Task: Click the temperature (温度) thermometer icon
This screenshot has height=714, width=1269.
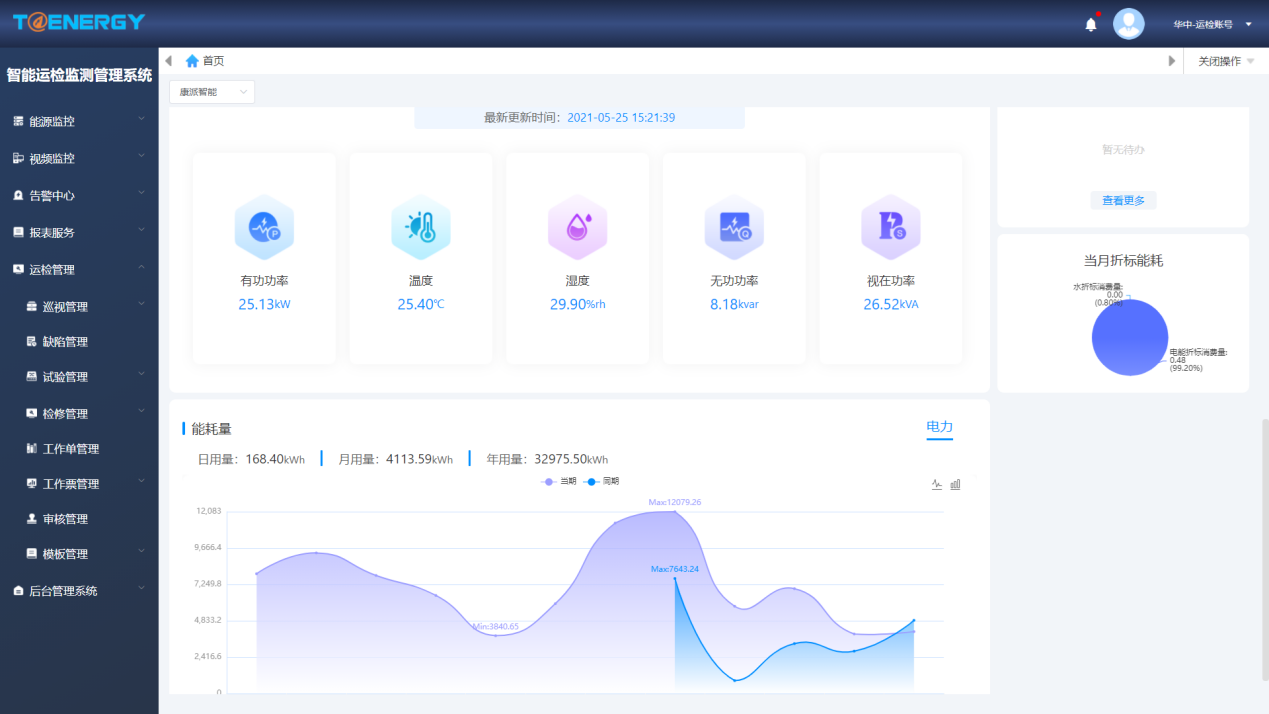Action: (x=420, y=227)
